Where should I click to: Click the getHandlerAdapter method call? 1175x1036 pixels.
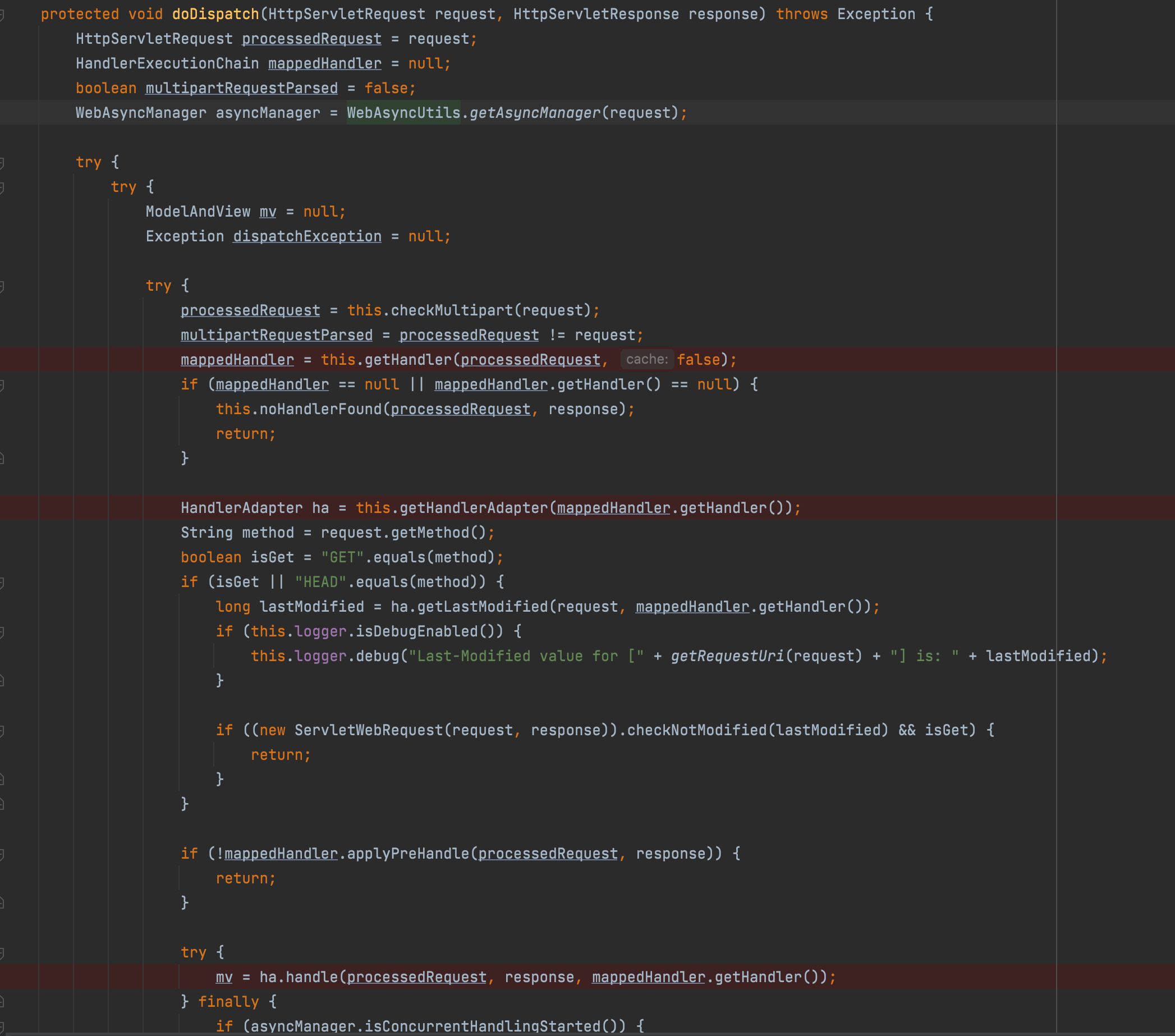pos(474,508)
